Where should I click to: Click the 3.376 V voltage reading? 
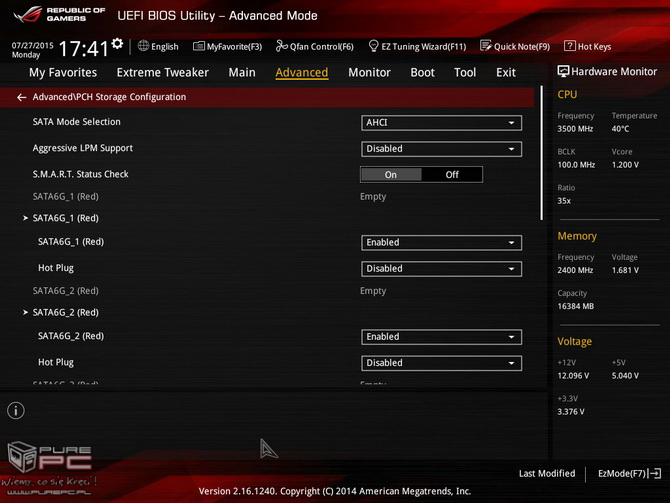point(571,412)
